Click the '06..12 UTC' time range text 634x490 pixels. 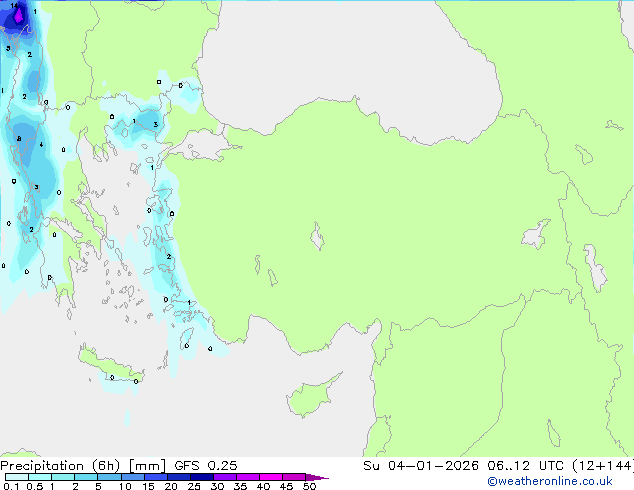click(x=526, y=466)
